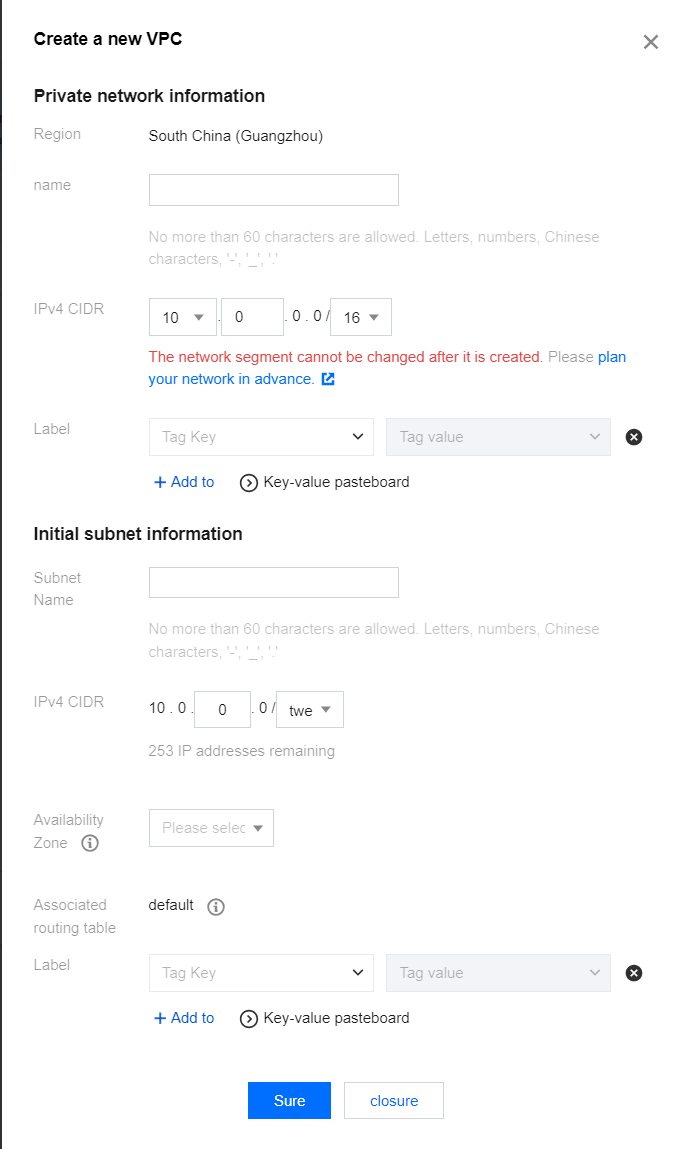Open the VPC Tag value dropdown
This screenshot has width=690, height=1149.
498,437
